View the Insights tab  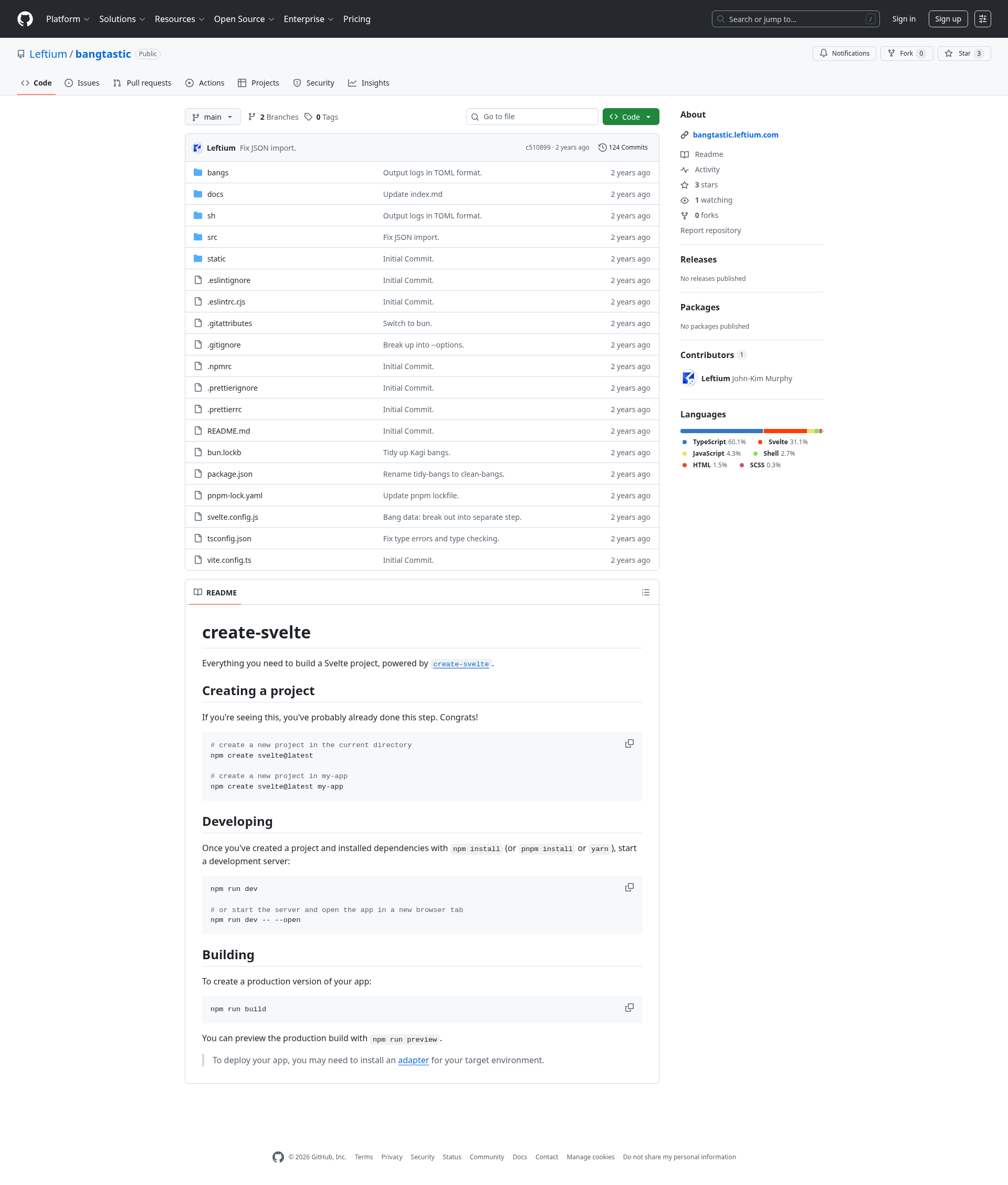(369, 83)
